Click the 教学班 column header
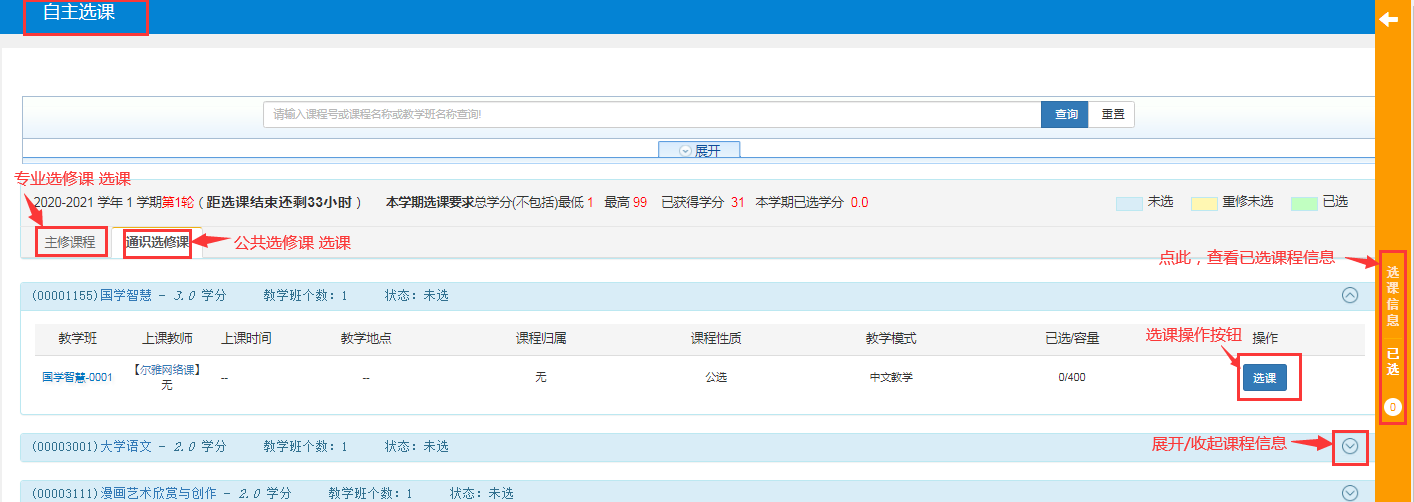 (77, 338)
